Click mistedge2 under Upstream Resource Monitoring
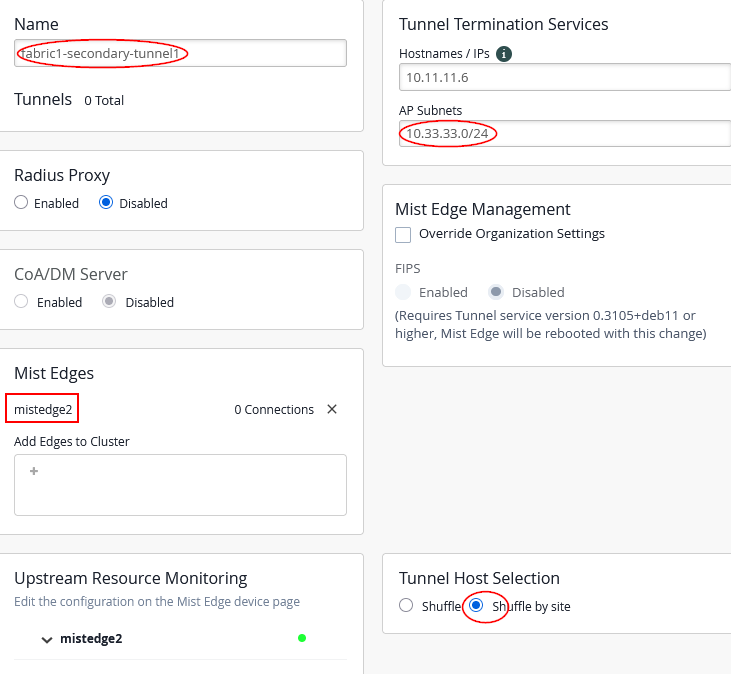Viewport: 731px width, 674px height. click(x=91, y=639)
